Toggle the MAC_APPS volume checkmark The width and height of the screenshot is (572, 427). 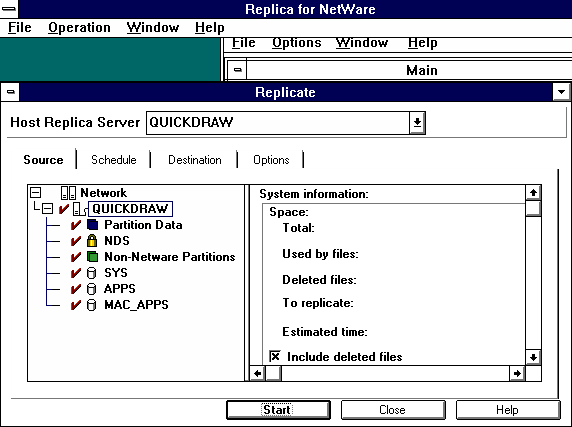(76, 305)
